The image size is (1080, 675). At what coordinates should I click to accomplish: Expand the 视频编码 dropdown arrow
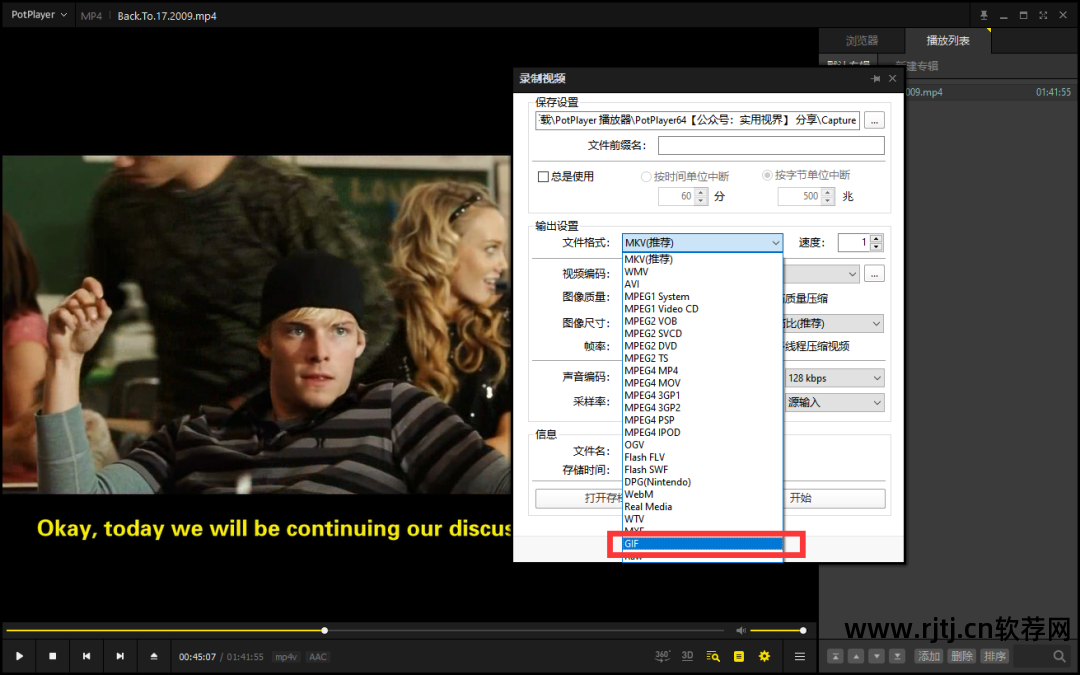coord(852,274)
